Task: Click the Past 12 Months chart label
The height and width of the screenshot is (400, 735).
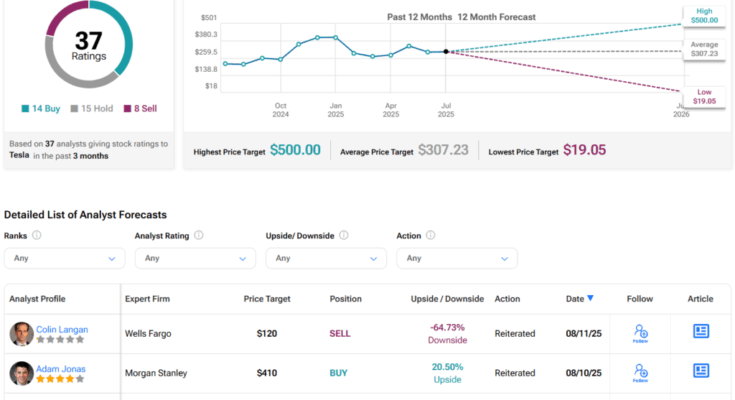Action: point(420,17)
